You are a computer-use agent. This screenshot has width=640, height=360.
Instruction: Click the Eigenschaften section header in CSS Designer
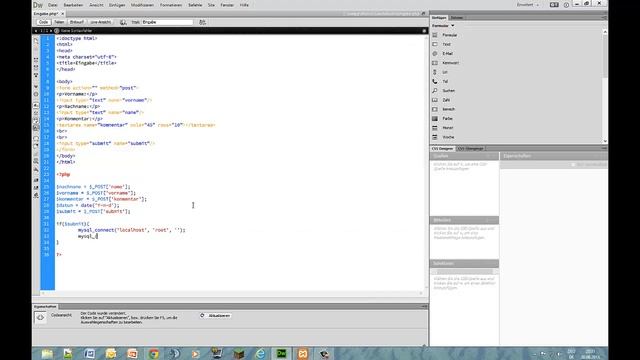tap(553, 156)
